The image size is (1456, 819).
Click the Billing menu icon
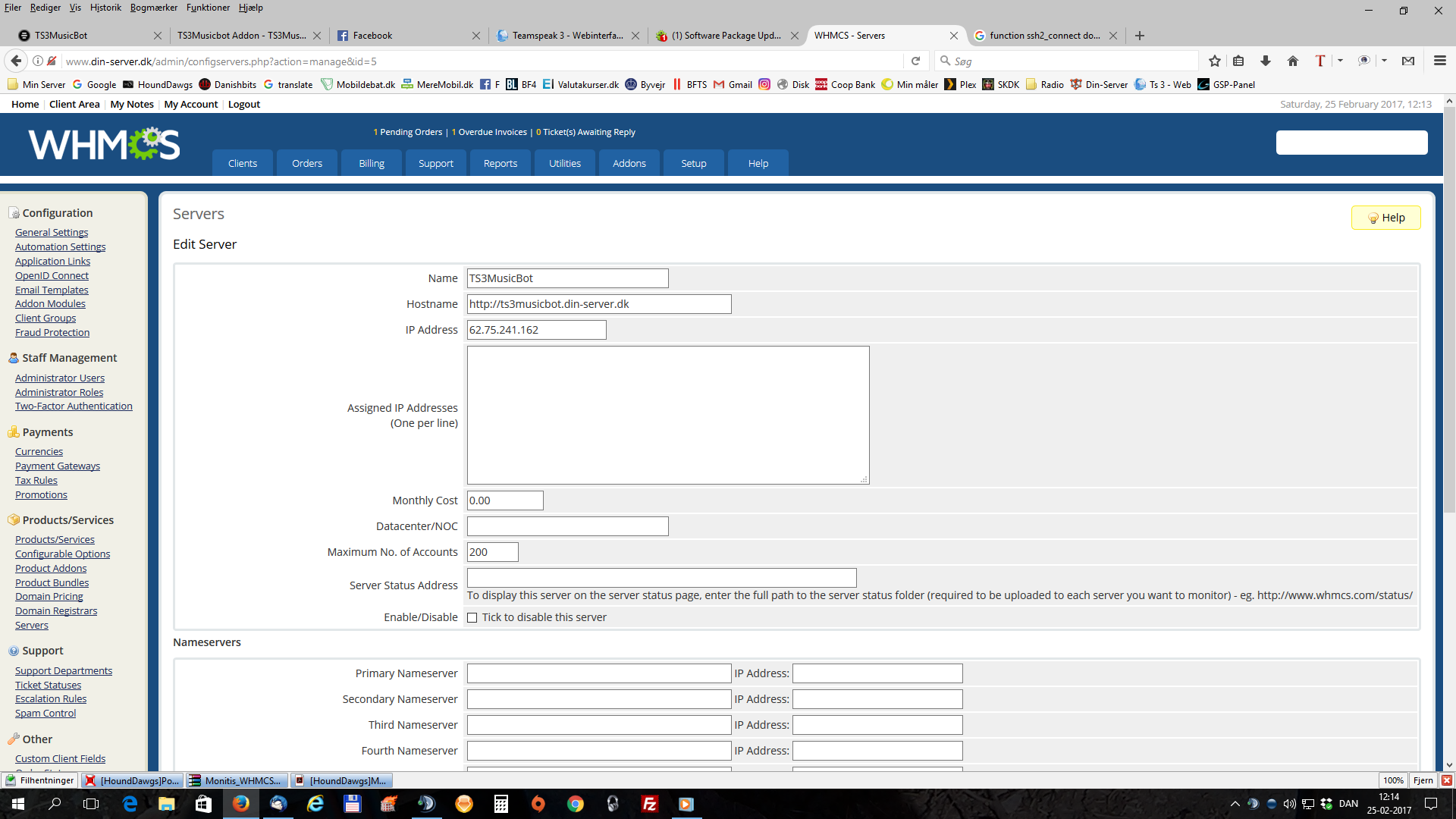coord(371,163)
